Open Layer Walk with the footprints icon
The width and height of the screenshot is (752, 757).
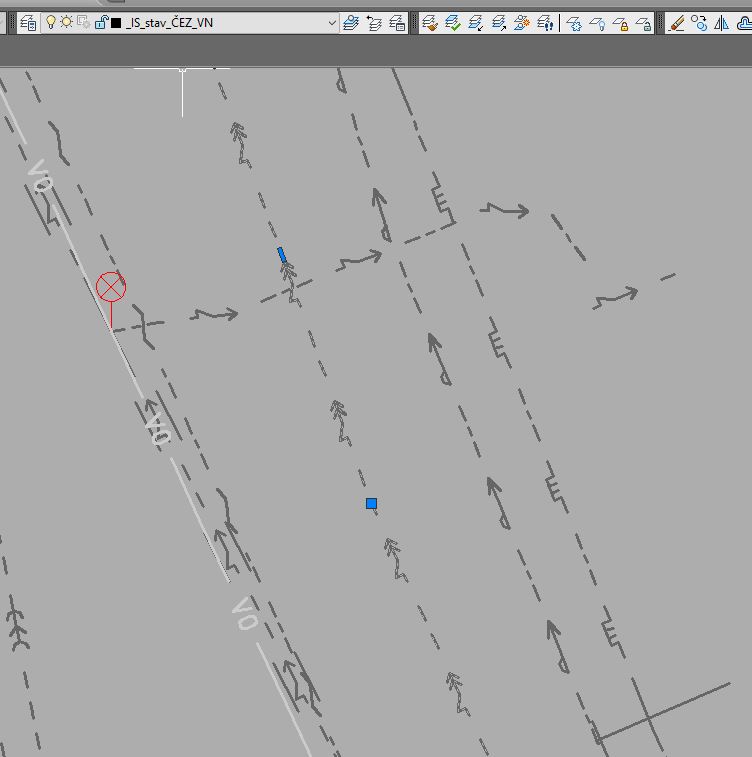click(x=545, y=23)
